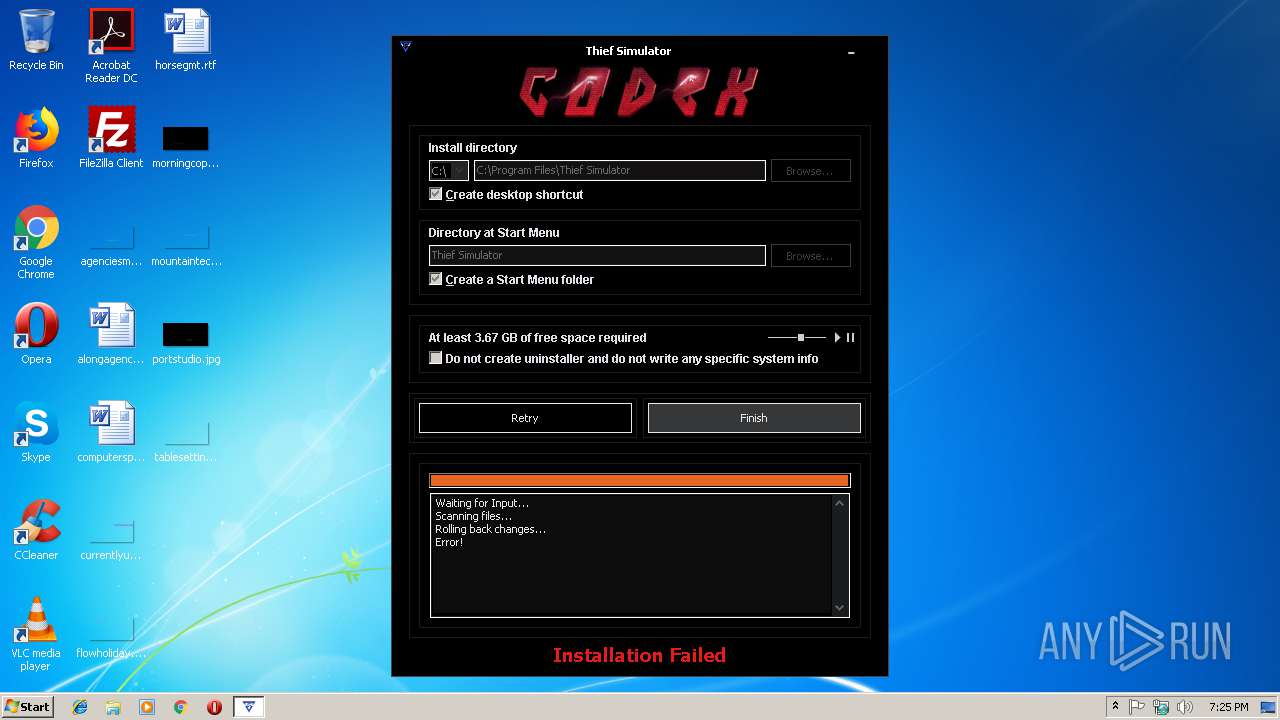The height and width of the screenshot is (720, 1280).
Task: Open Internet Explorer from the taskbar
Action: pos(80,707)
